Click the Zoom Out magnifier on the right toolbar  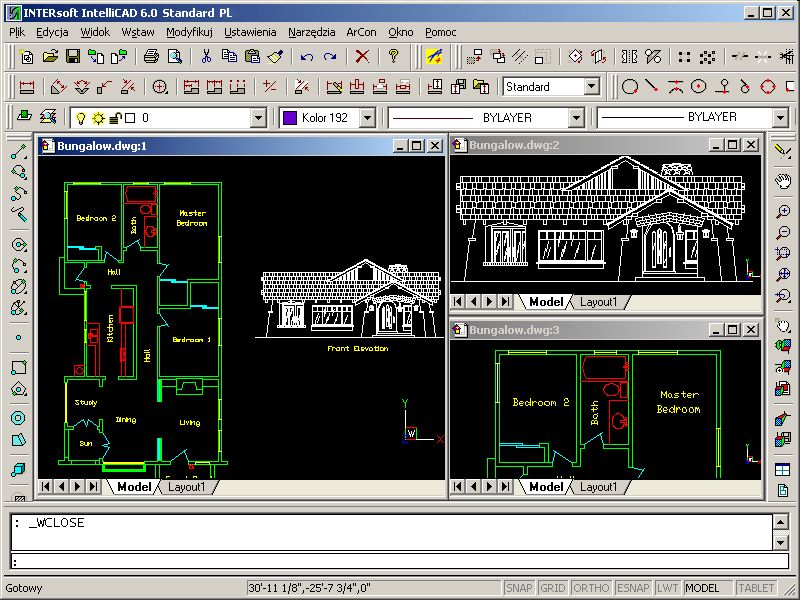(x=782, y=233)
